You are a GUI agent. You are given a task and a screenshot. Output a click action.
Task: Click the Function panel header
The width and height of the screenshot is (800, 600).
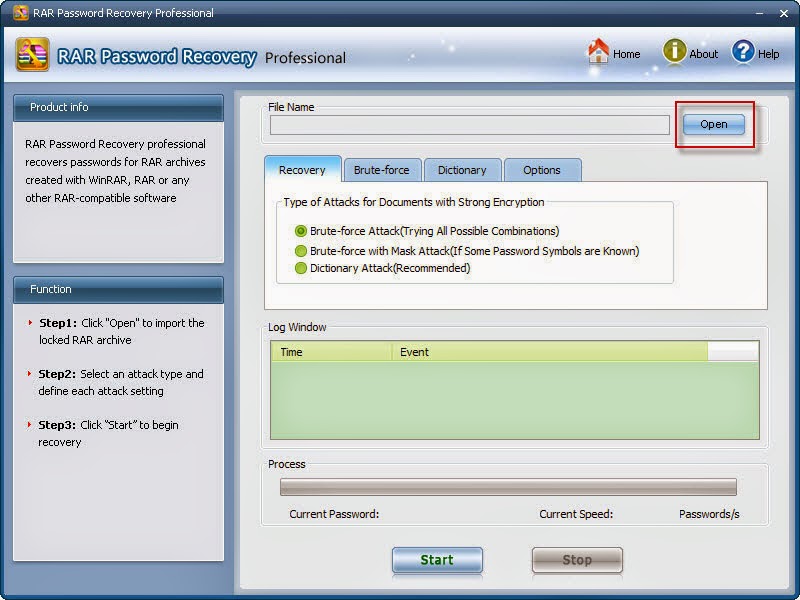[118, 290]
